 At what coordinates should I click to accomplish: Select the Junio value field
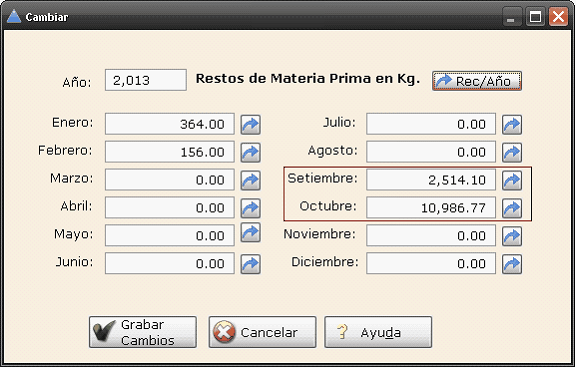pyautogui.click(x=170, y=263)
